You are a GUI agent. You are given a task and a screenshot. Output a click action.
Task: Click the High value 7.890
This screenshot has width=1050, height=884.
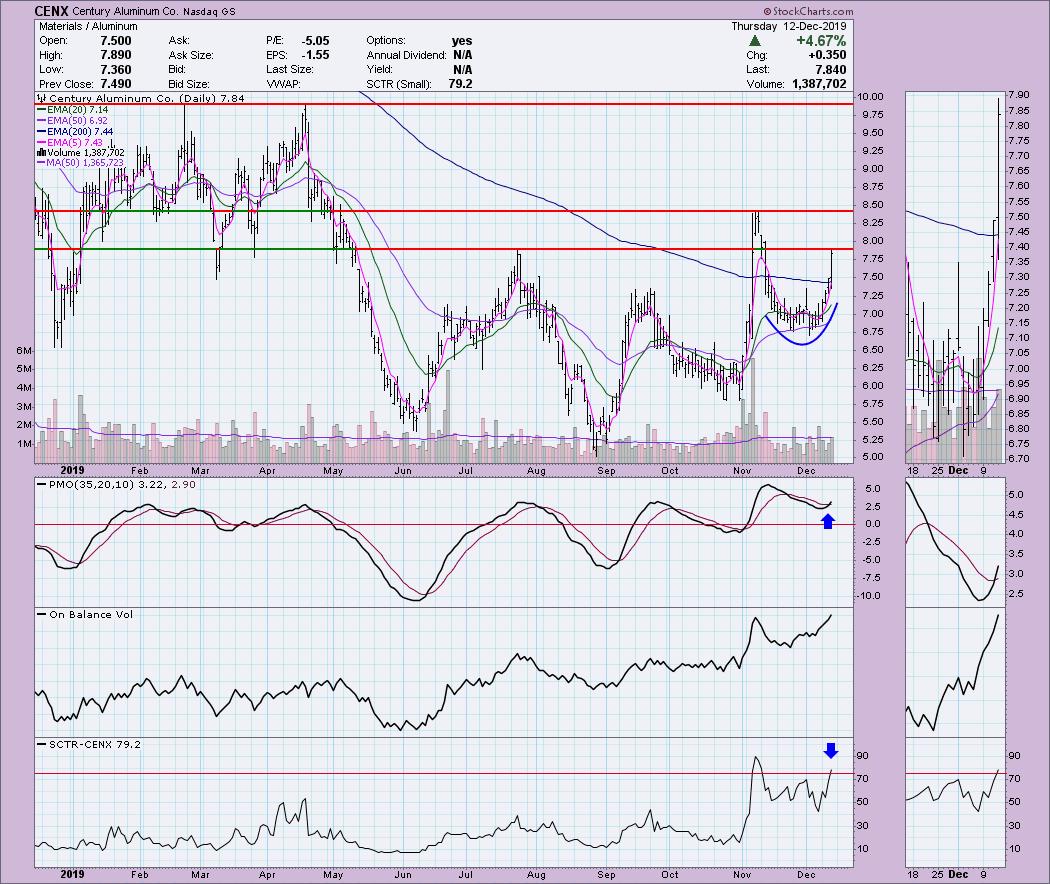click(x=115, y=55)
